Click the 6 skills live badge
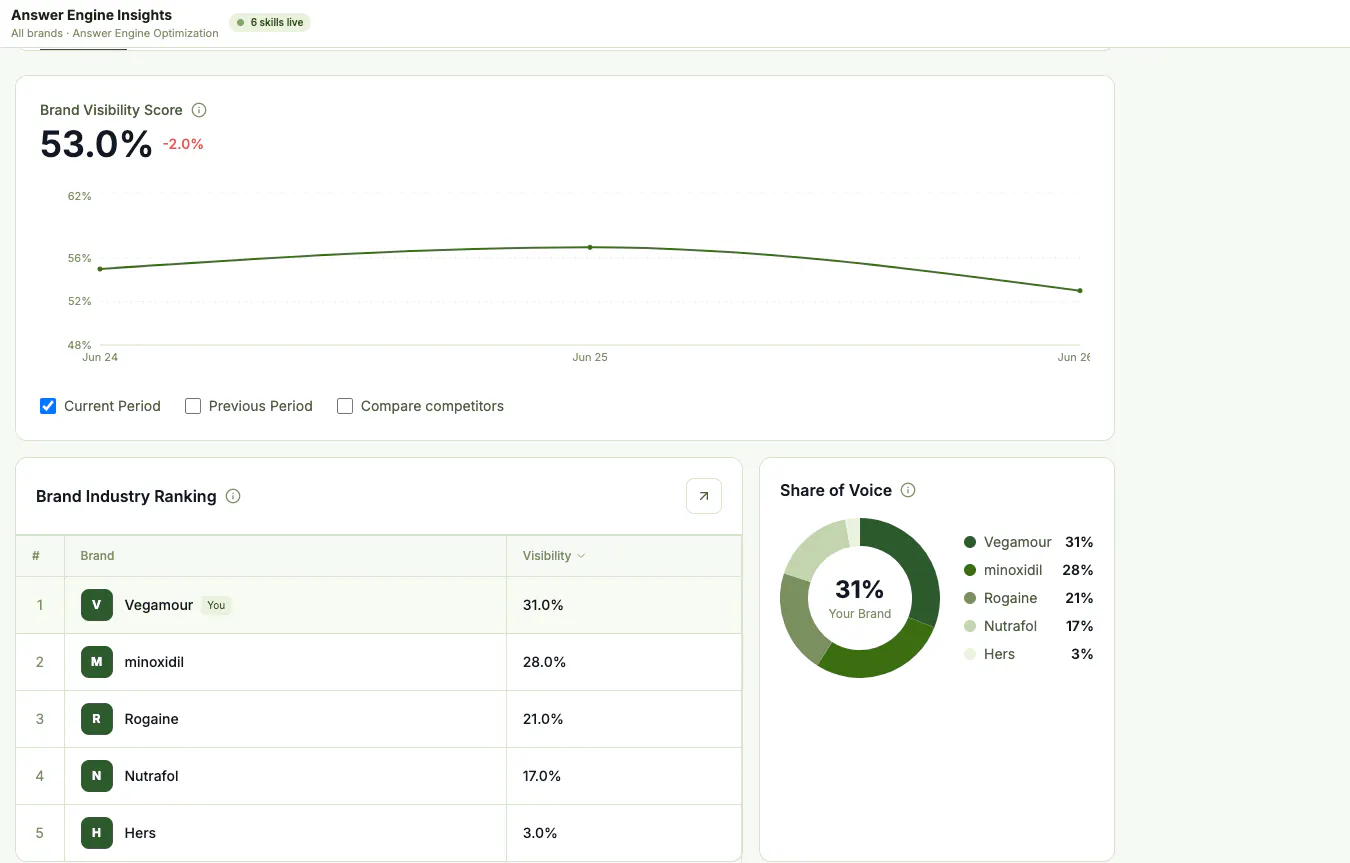 tap(270, 22)
